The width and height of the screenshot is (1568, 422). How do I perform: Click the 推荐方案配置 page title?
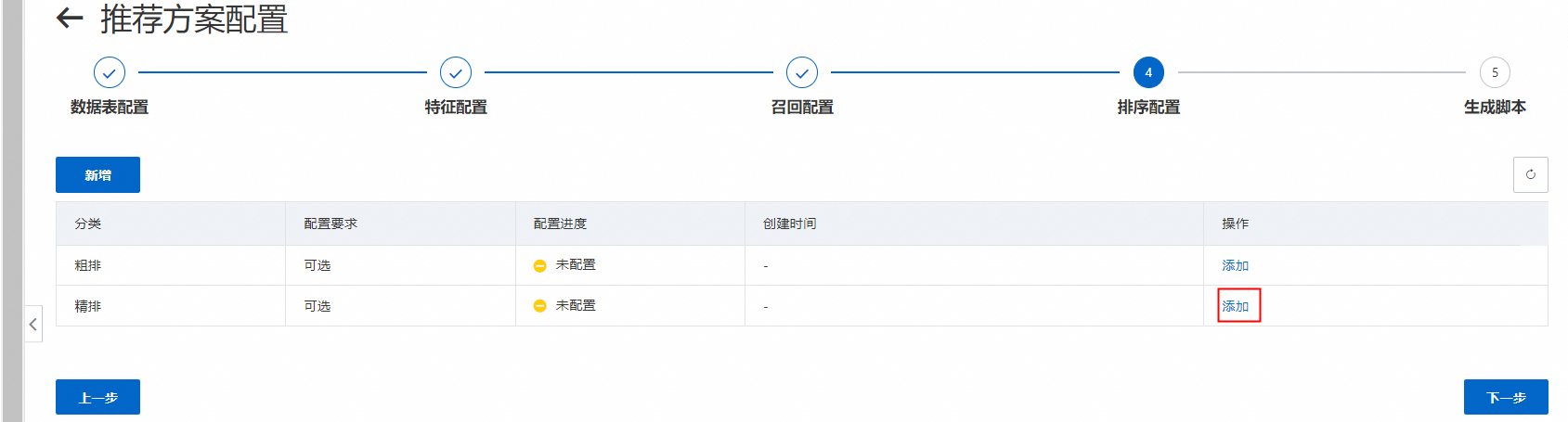[194, 19]
